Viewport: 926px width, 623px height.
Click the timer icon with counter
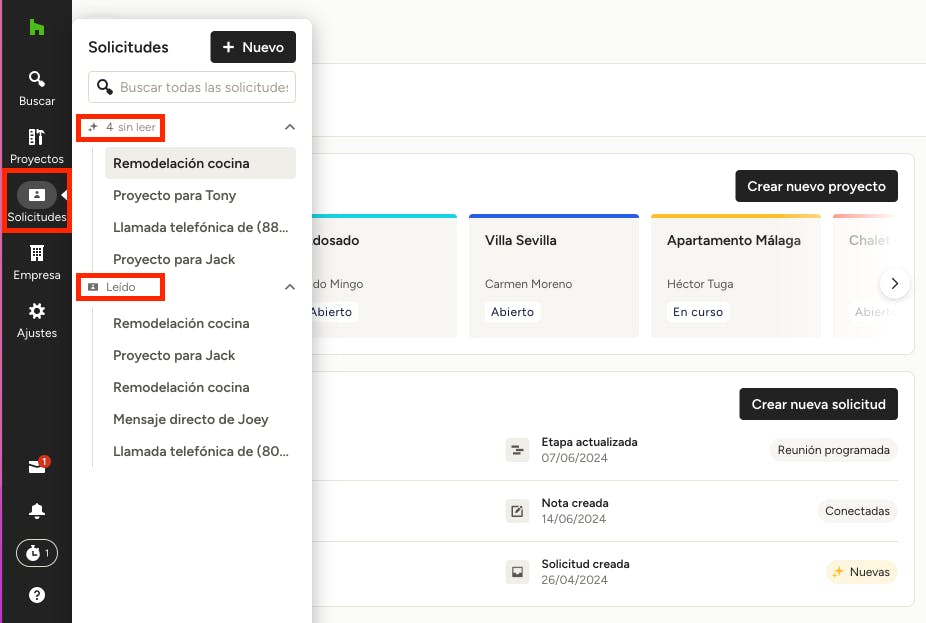pos(37,553)
